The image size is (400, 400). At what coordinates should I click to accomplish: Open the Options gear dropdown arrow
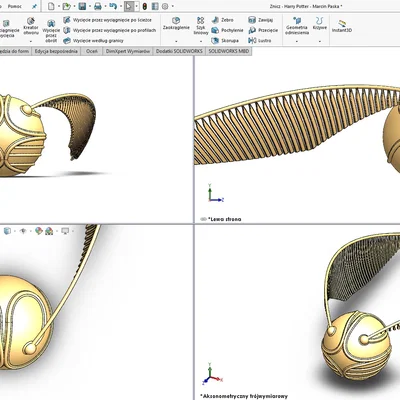point(172,6)
